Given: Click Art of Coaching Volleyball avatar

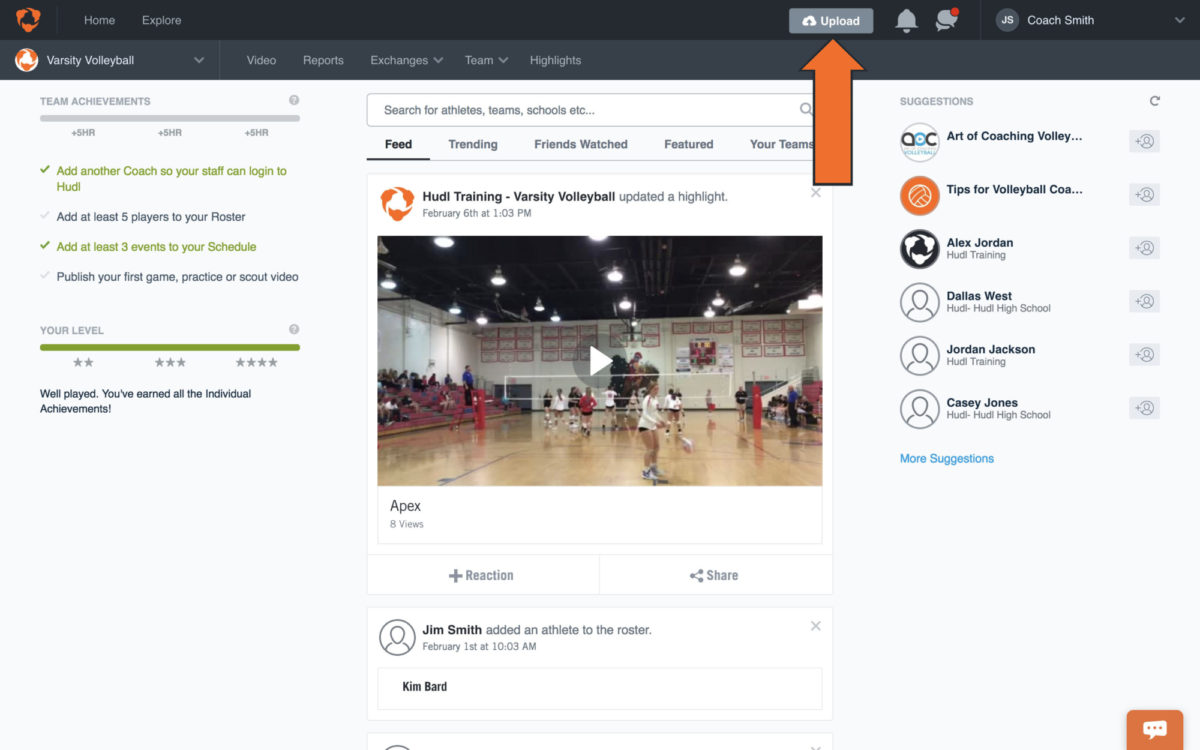Looking at the screenshot, I should tap(920, 142).
